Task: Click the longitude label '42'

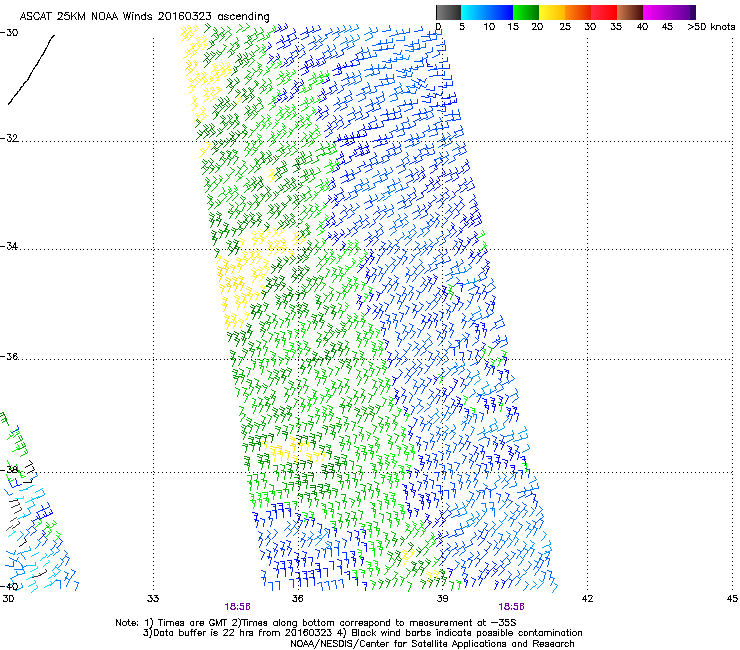Action: tap(587, 599)
